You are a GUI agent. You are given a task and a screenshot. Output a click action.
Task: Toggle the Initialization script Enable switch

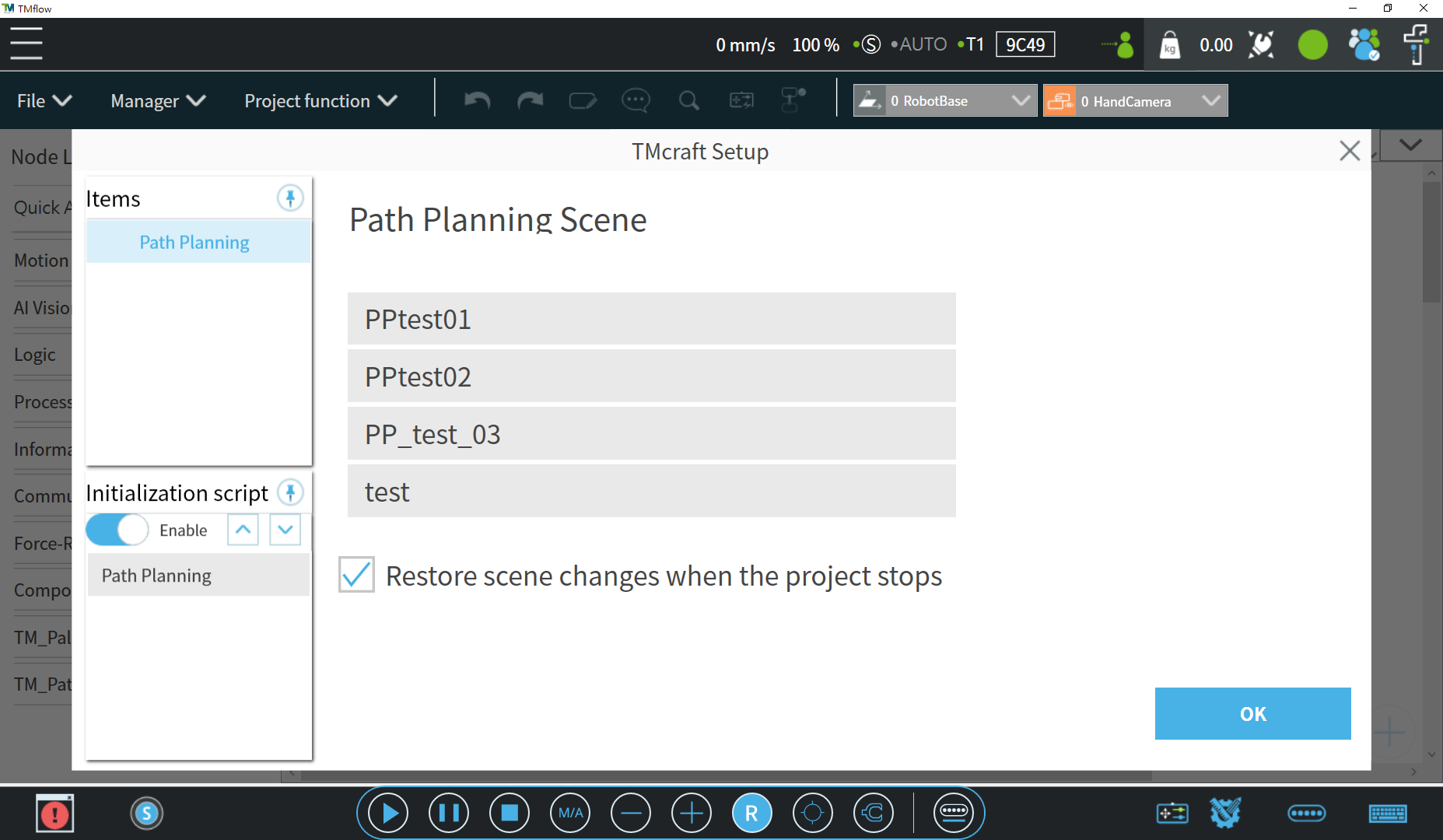pyautogui.click(x=117, y=530)
